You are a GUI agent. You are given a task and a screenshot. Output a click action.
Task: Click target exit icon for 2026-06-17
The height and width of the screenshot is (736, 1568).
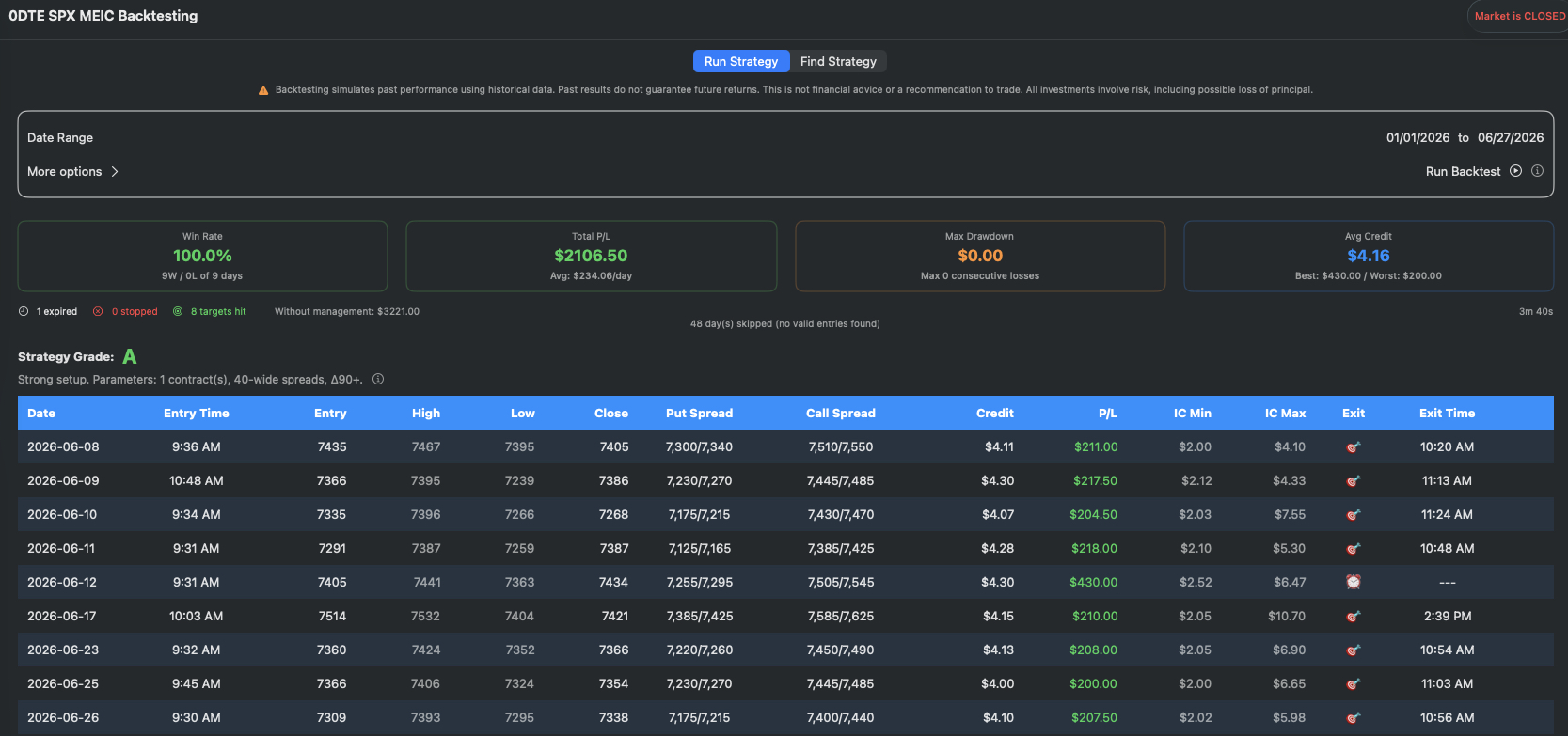pyautogui.click(x=1353, y=617)
